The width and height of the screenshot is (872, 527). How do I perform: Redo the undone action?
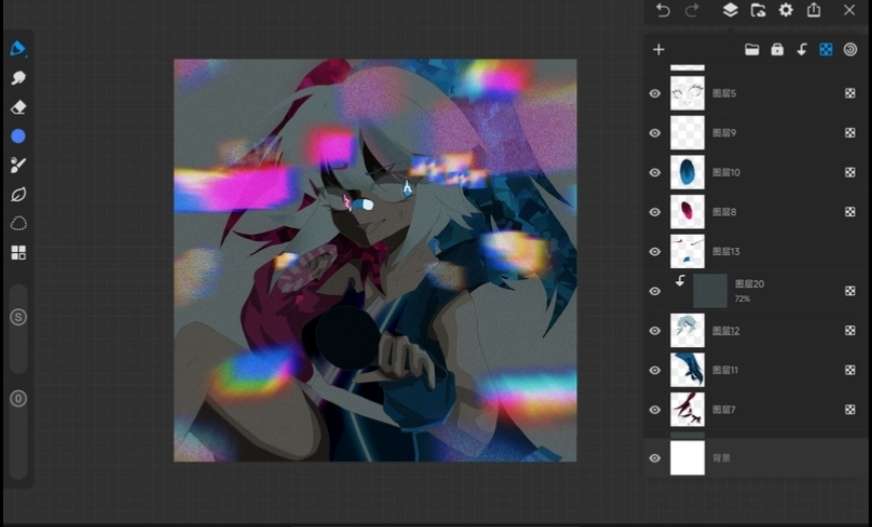coord(692,10)
